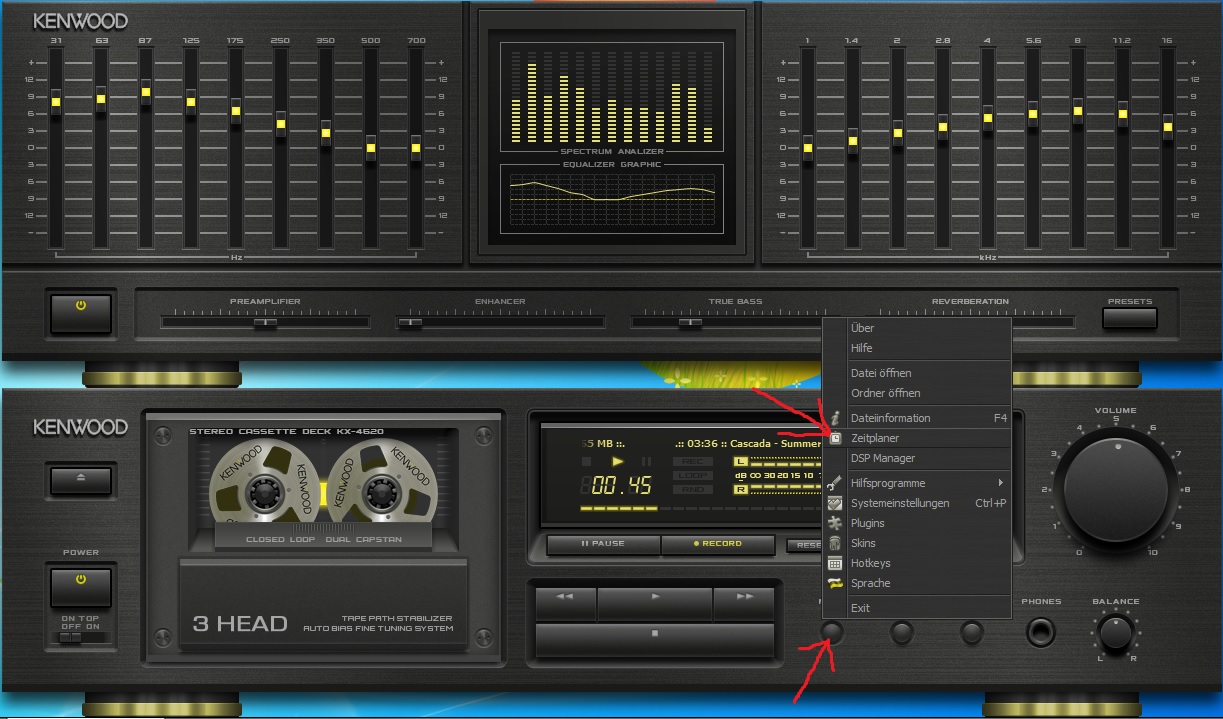Click the pause indicator in display
The height and width of the screenshot is (719, 1223).
click(x=646, y=461)
